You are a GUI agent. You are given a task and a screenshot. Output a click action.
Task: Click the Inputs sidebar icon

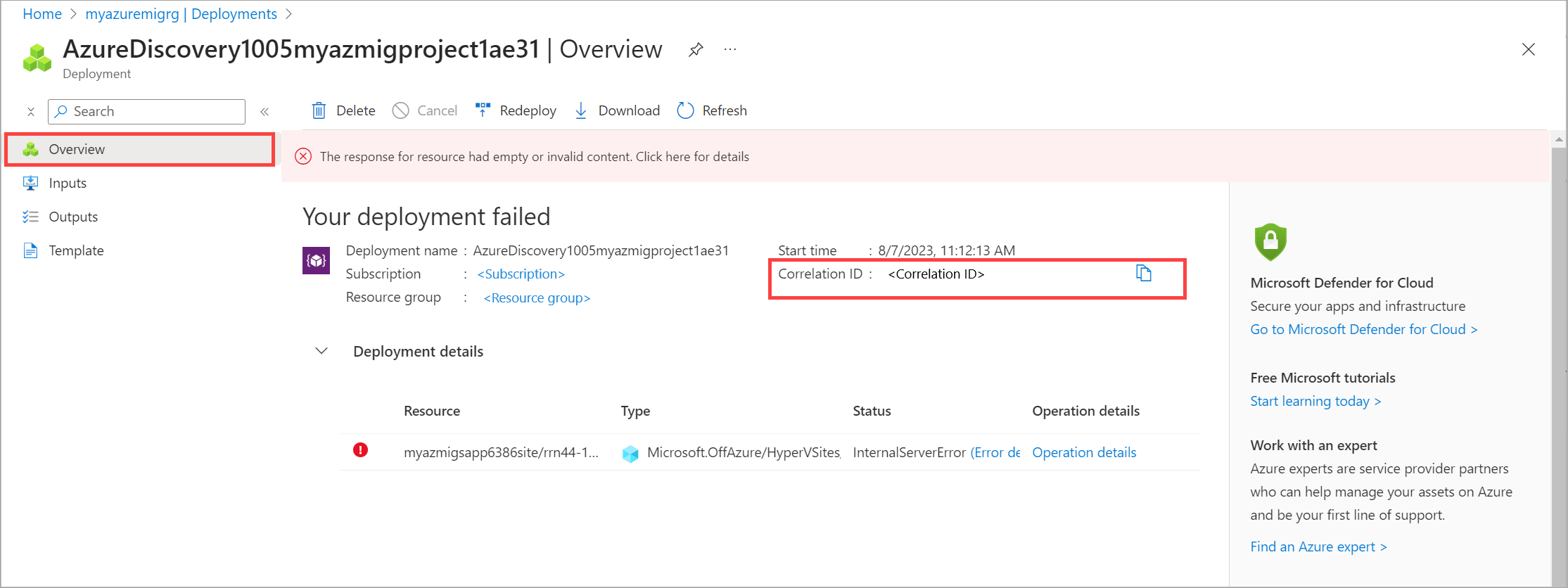click(31, 182)
